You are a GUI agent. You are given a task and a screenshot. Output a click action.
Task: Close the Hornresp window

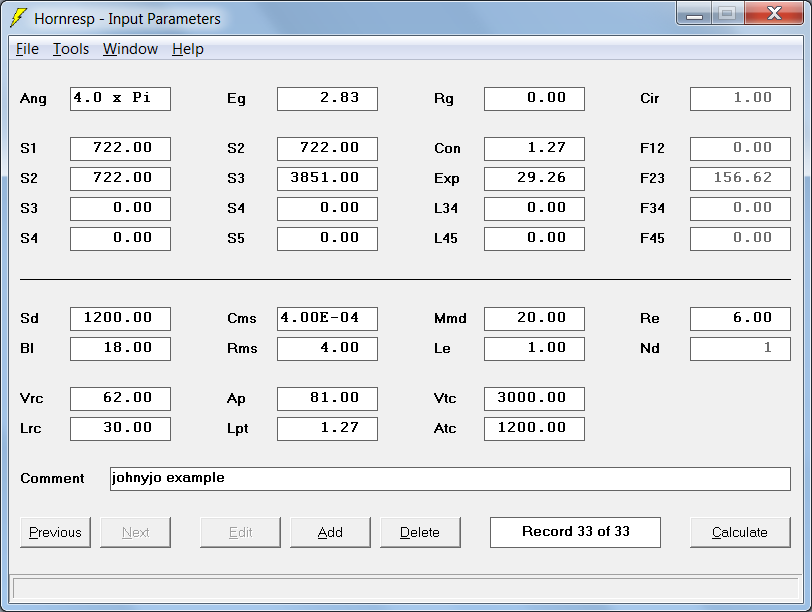coord(774,13)
